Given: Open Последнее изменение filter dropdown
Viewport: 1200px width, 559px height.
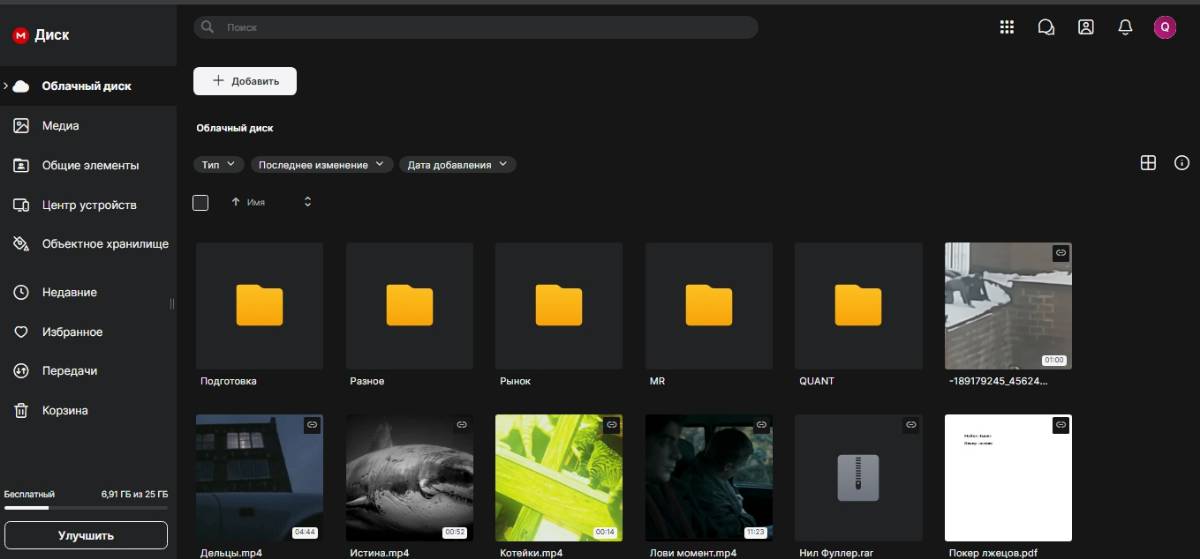Looking at the screenshot, I should tap(321, 164).
